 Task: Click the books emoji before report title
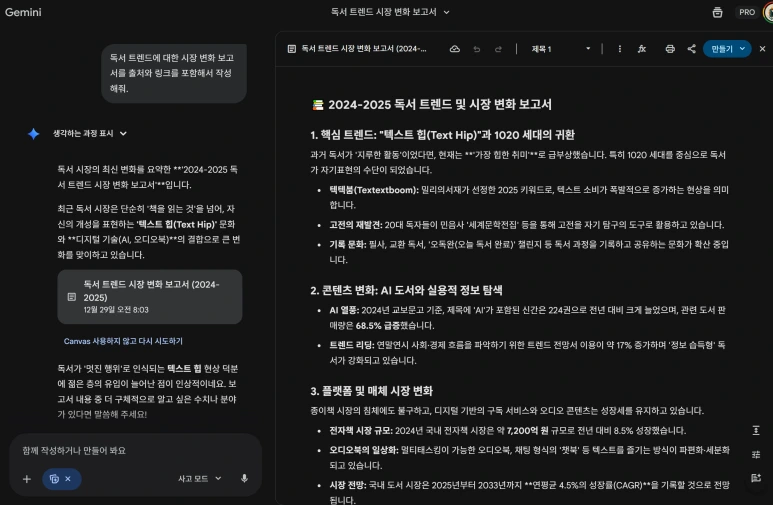[318, 105]
